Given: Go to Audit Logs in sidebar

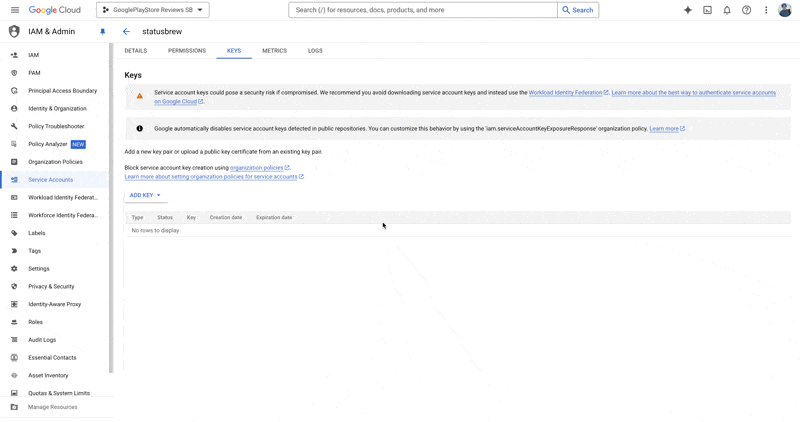Looking at the screenshot, I should (42, 340).
